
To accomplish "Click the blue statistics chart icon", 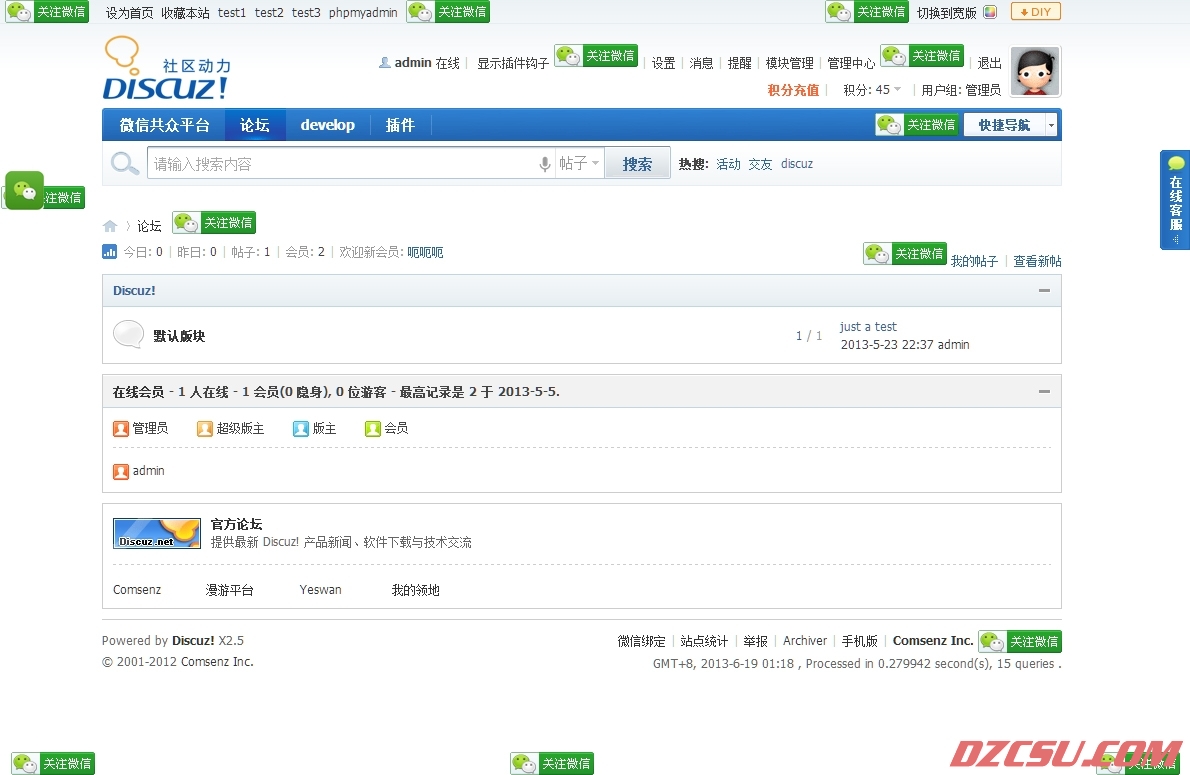I will (x=109, y=251).
